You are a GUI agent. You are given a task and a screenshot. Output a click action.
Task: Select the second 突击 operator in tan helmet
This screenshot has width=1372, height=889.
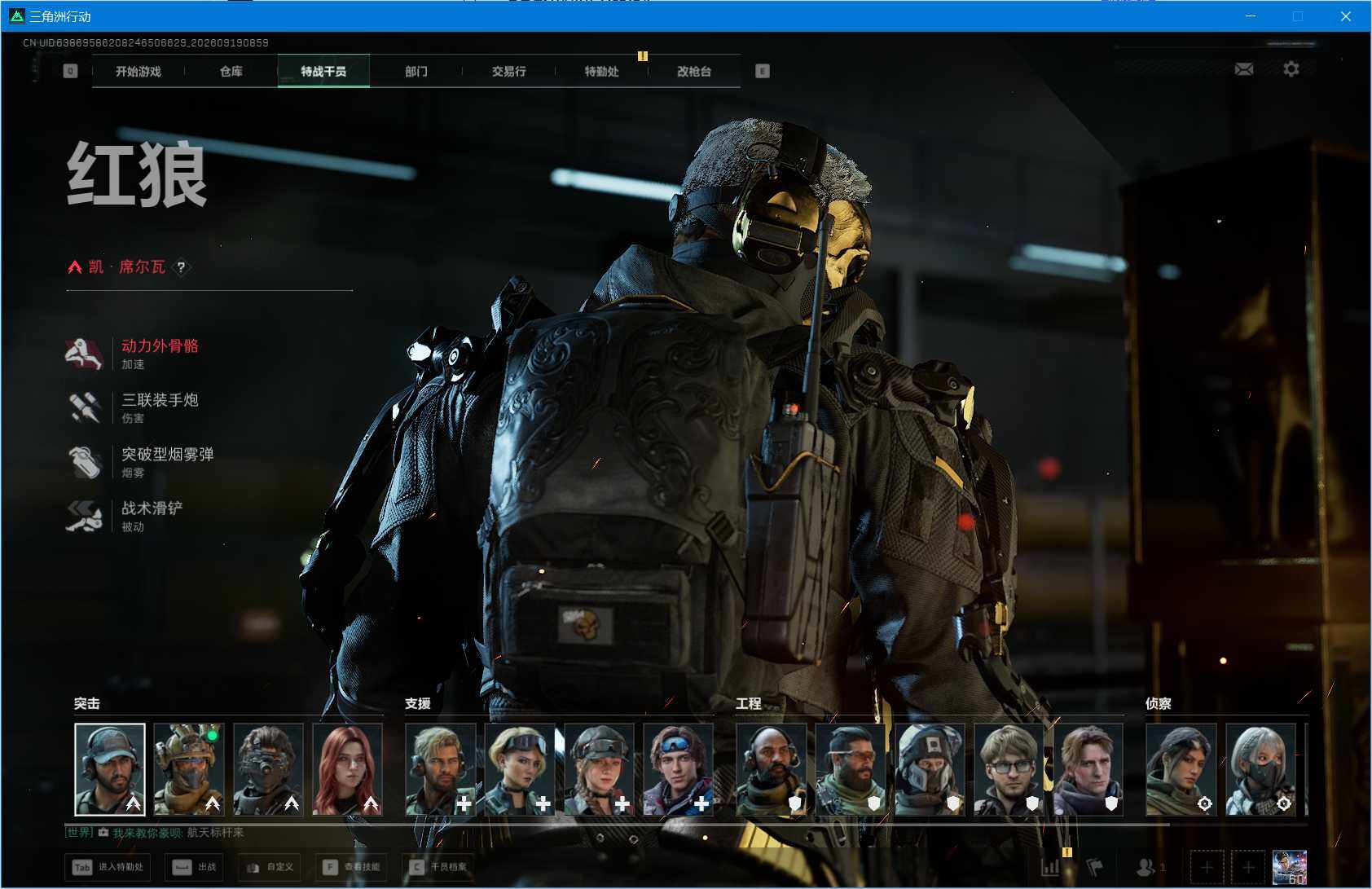(189, 769)
